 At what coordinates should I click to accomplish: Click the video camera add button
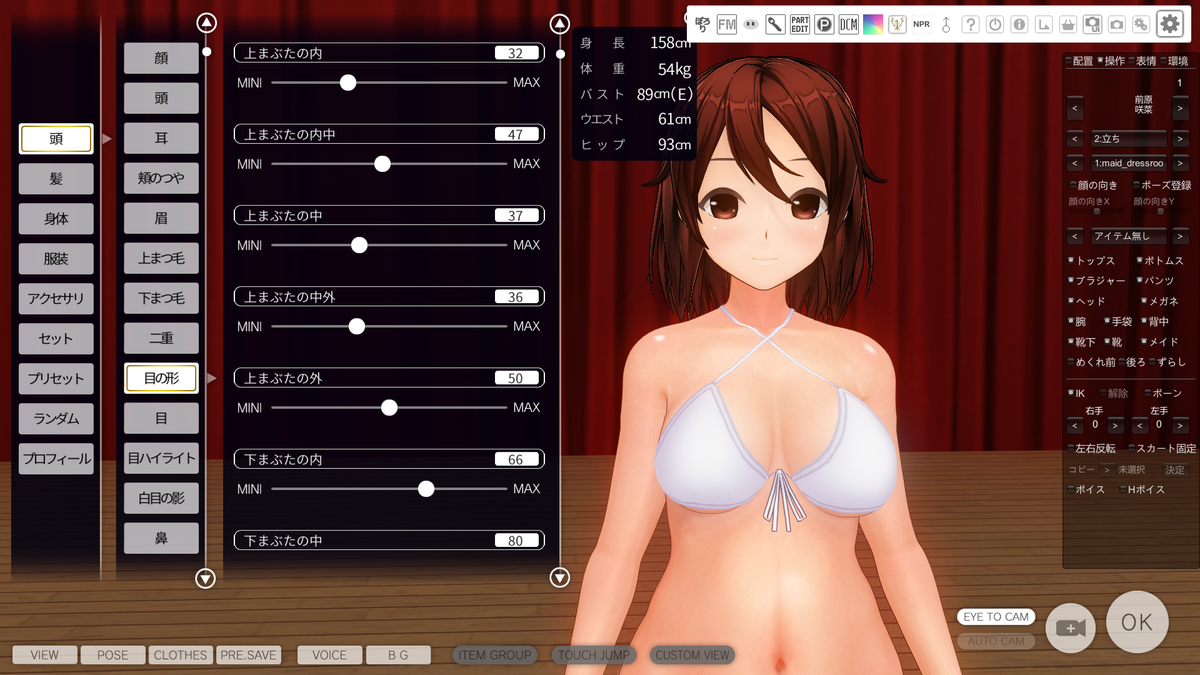click(1070, 627)
